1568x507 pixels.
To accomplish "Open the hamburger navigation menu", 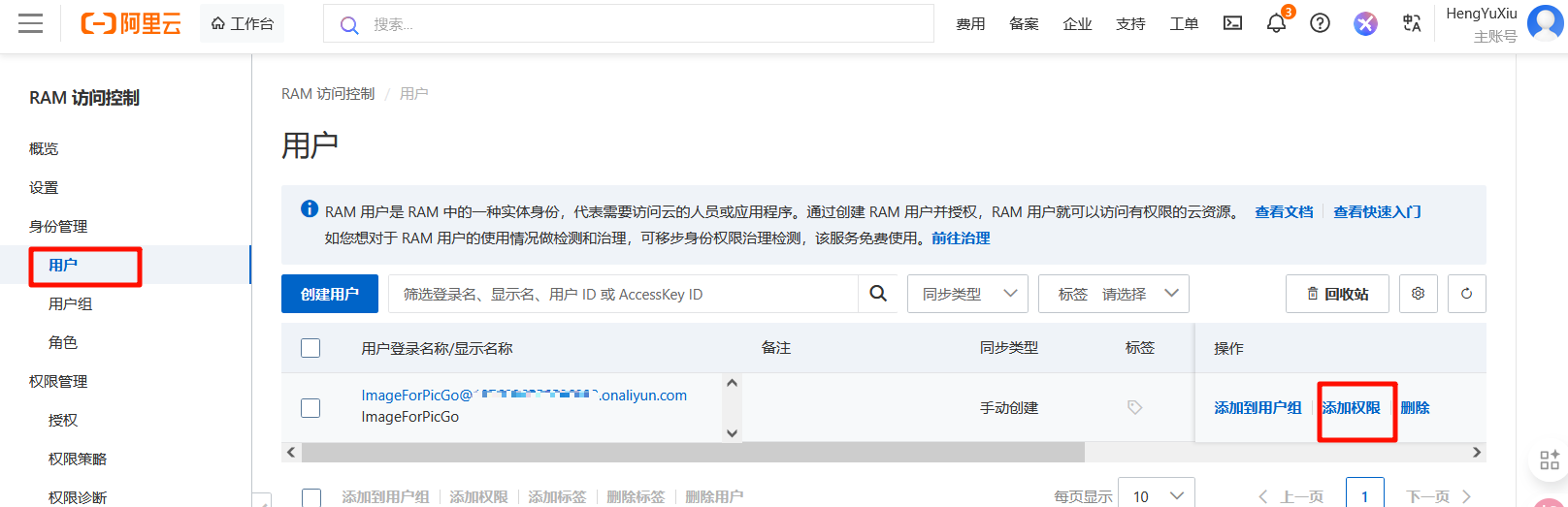I will pos(31,23).
